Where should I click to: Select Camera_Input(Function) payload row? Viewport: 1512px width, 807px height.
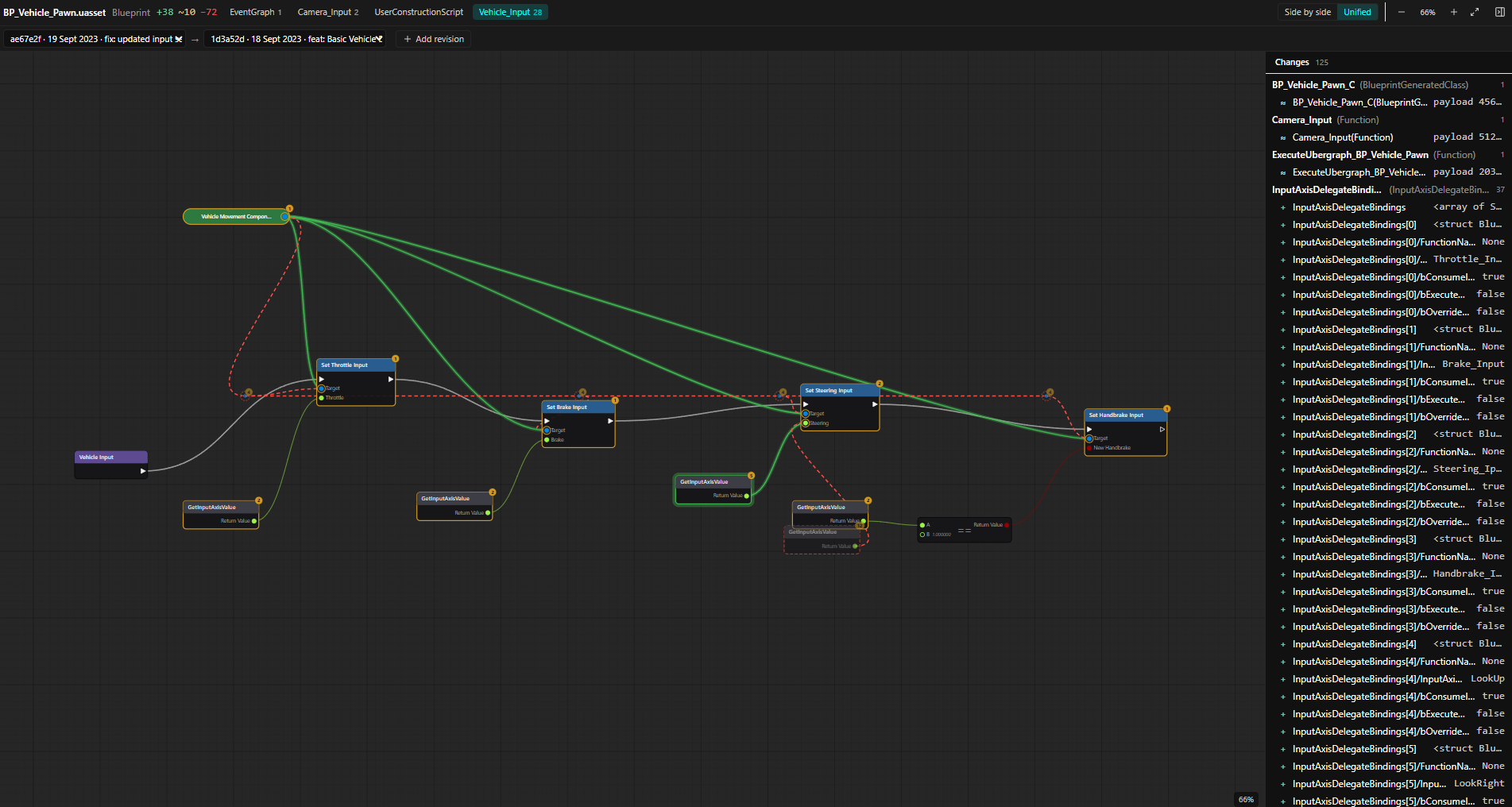tap(1388, 137)
